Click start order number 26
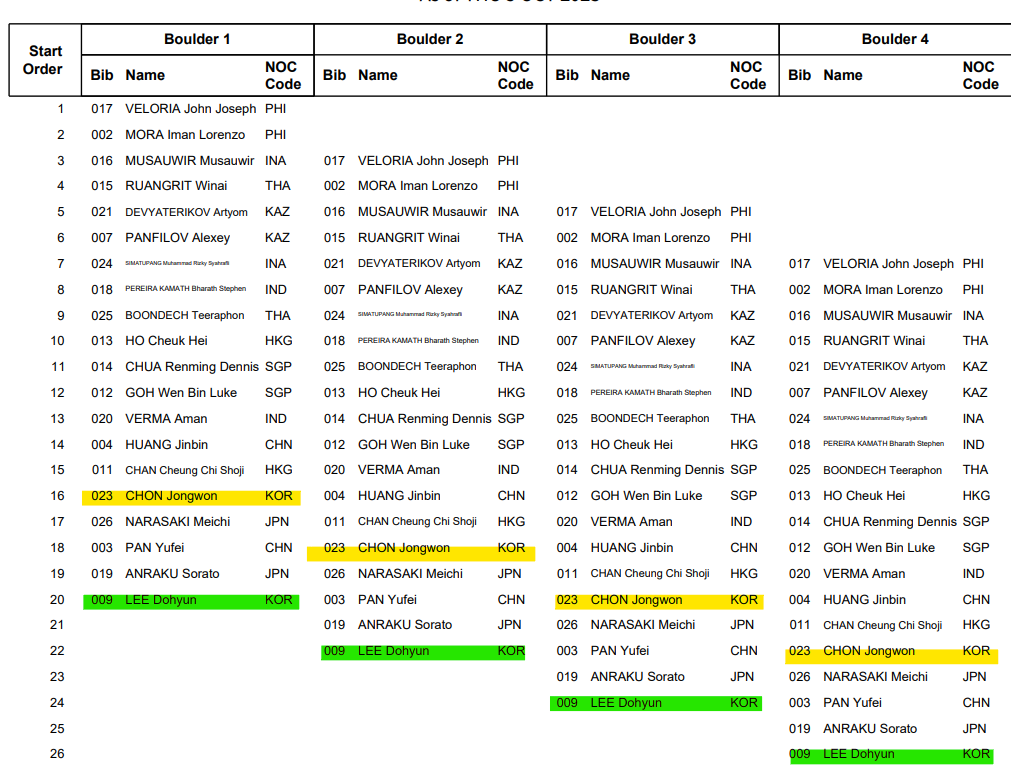The width and height of the screenshot is (1011, 767). pyautogui.click(x=57, y=753)
